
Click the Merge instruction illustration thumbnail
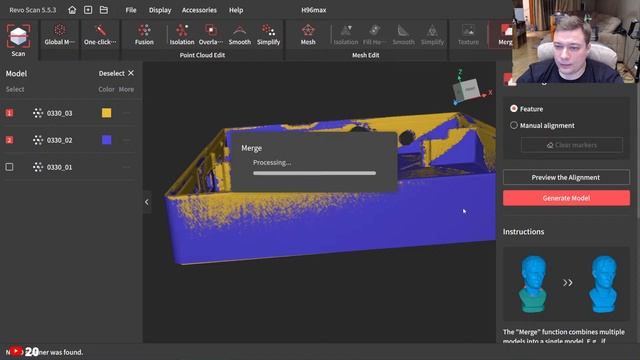click(x=566, y=283)
